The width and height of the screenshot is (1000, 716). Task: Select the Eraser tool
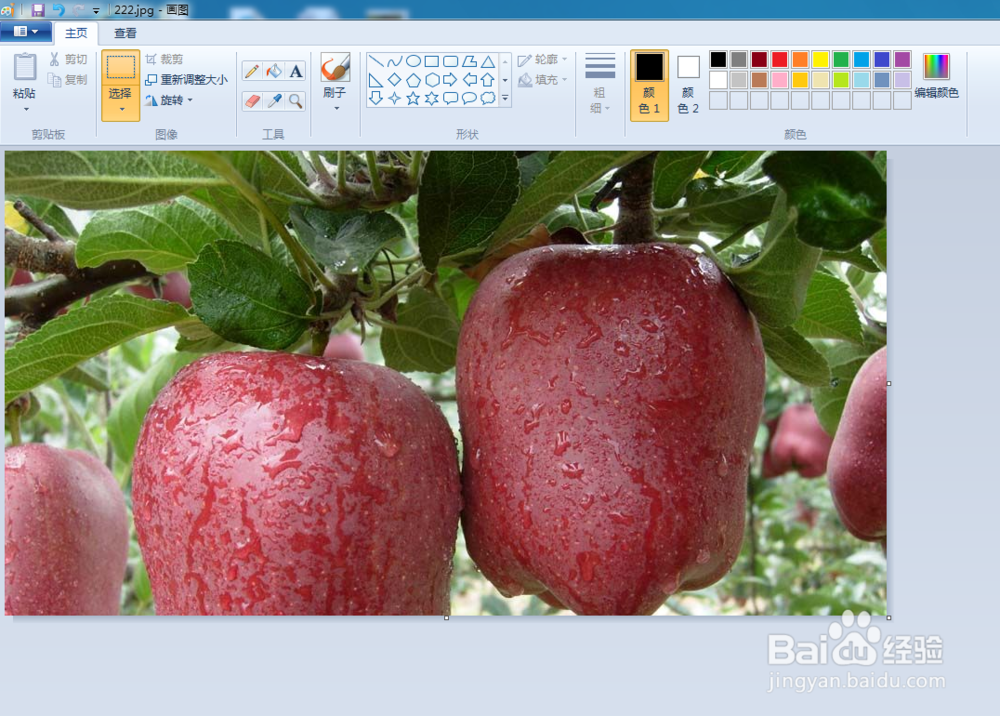click(252, 101)
